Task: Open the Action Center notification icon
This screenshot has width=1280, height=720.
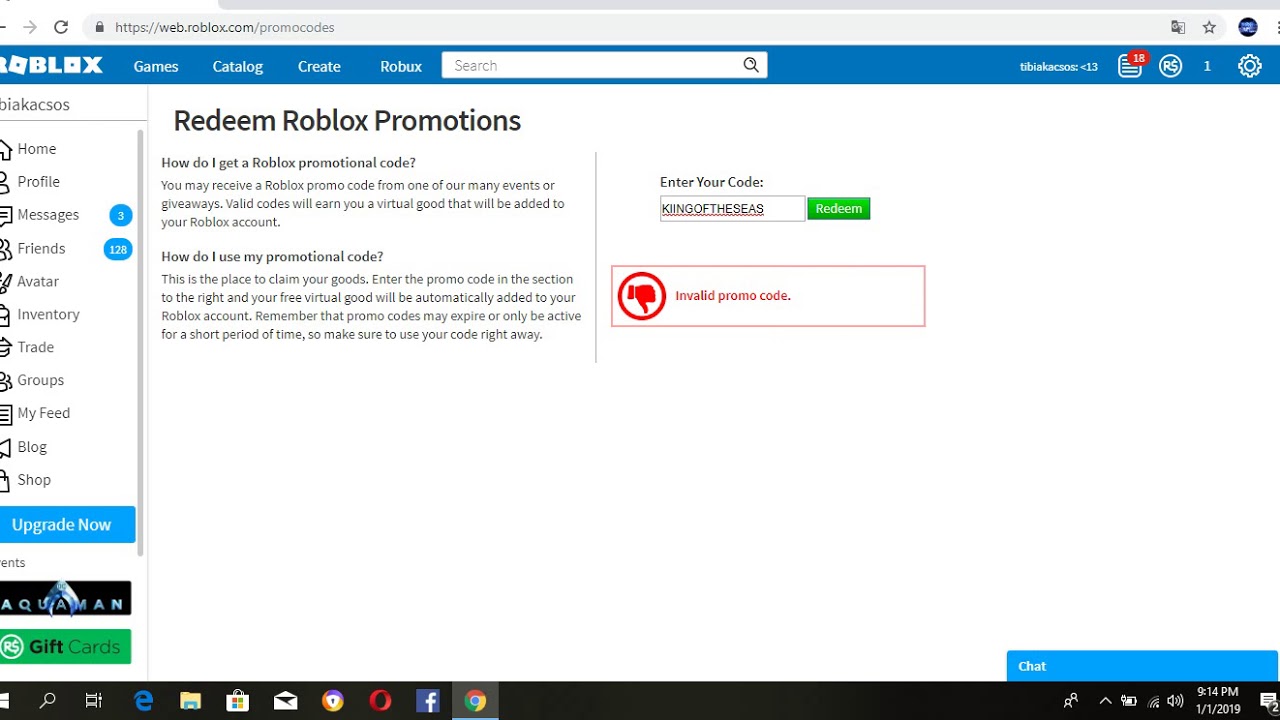Action: pos(1268,701)
